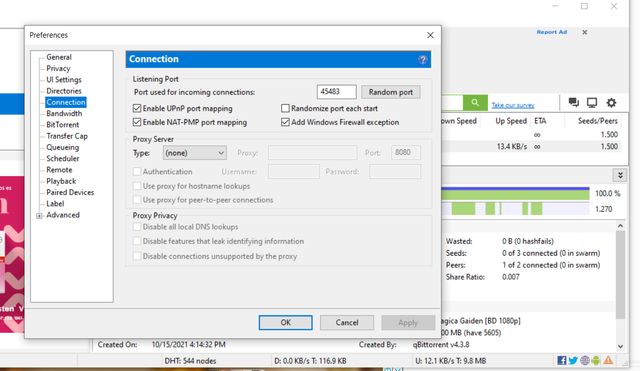This screenshot has height=371, width=640.
Task: Click the Facebook icon in status bar
Action: click(x=562, y=360)
